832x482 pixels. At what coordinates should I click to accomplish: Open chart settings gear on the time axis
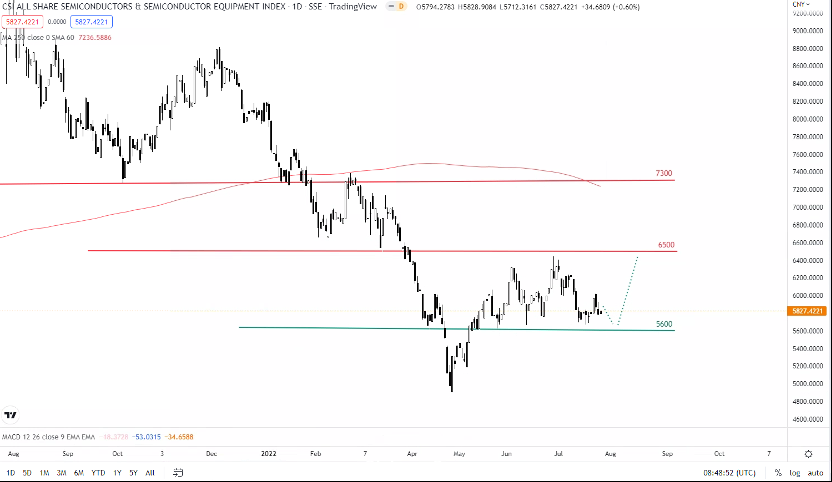(809, 454)
